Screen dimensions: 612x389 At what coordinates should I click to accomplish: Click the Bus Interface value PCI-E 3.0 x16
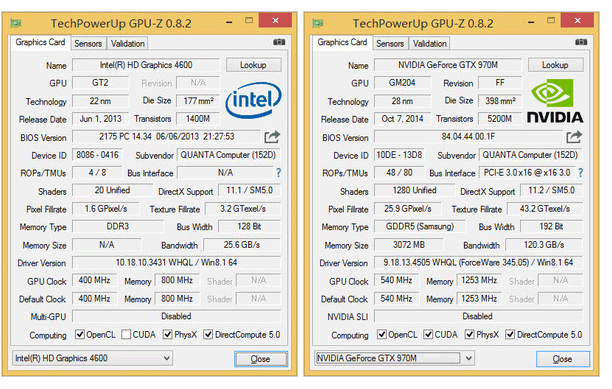(527, 172)
